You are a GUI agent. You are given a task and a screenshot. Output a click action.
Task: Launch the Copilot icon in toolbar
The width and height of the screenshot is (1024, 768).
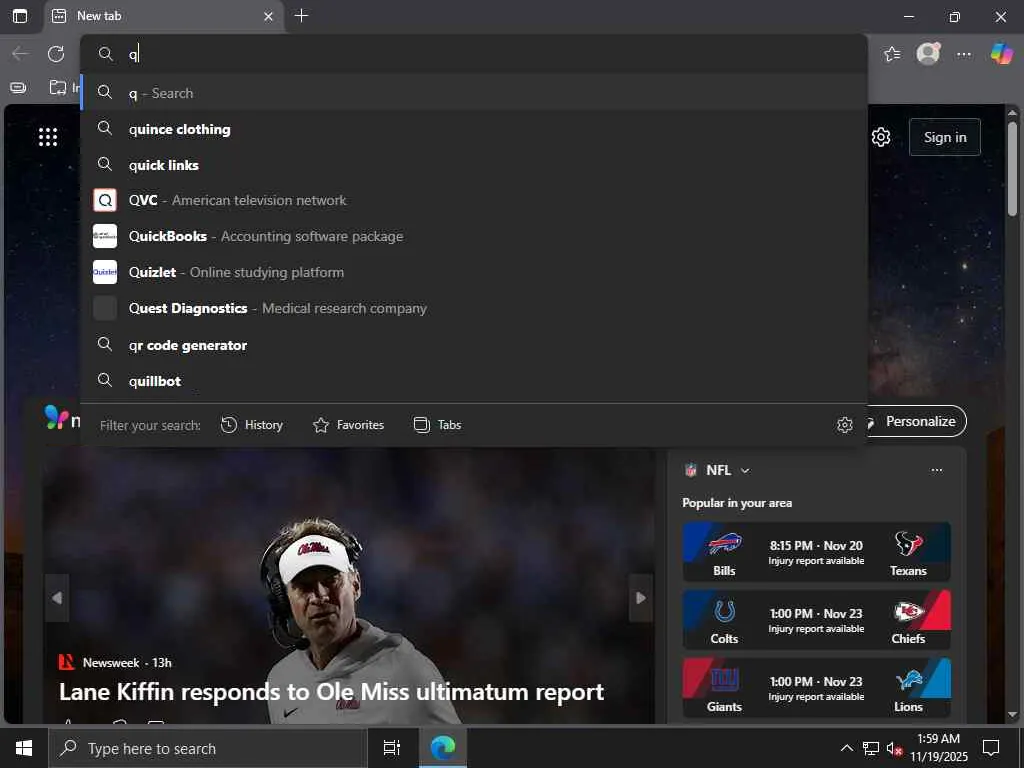tap(1001, 53)
